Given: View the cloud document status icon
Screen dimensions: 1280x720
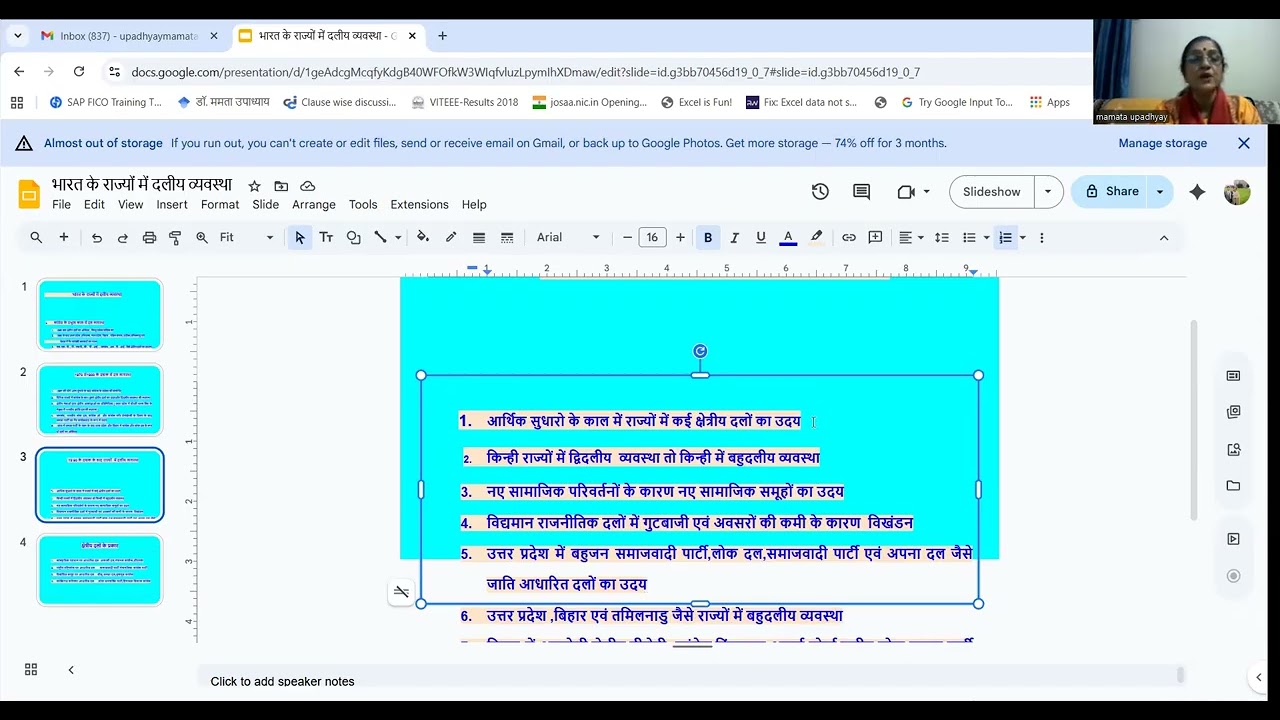Looking at the screenshot, I should pyautogui.click(x=308, y=186).
